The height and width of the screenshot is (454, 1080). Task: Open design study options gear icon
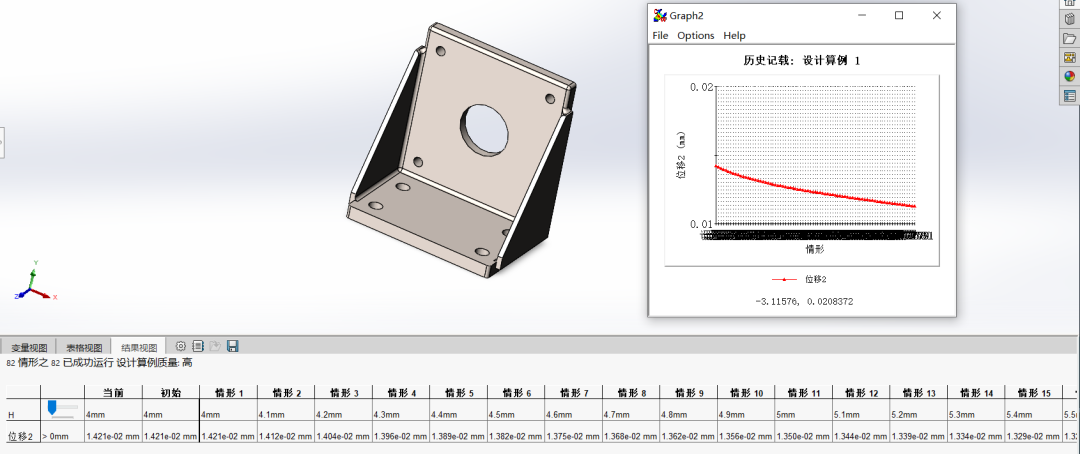tap(181, 346)
